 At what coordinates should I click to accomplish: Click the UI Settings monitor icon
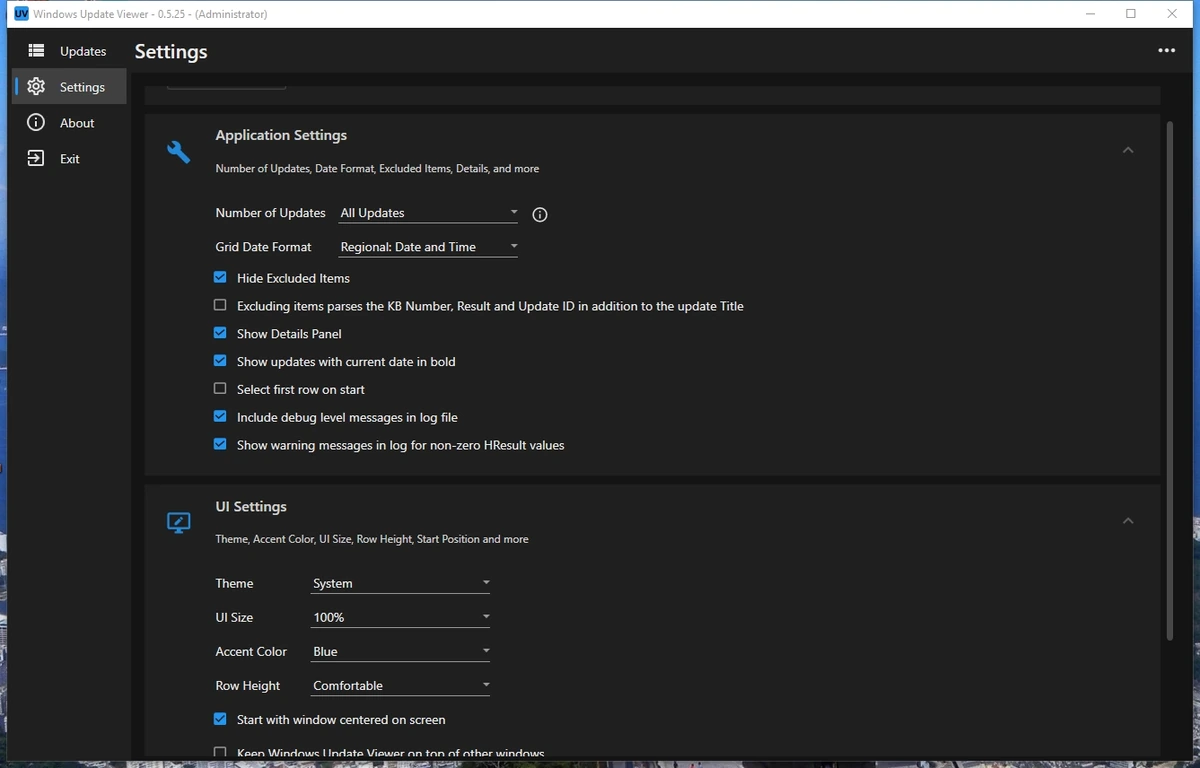tap(178, 523)
